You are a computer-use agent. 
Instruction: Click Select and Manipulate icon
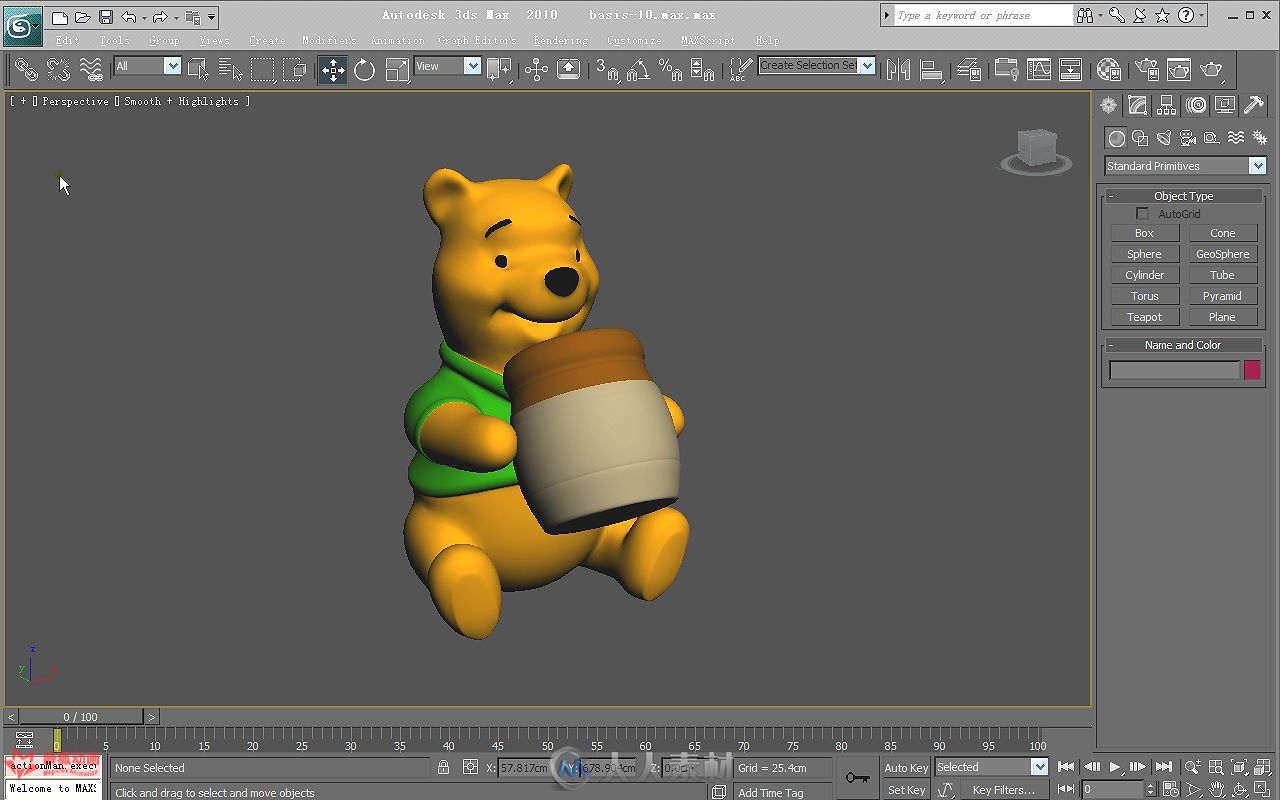(537, 69)
